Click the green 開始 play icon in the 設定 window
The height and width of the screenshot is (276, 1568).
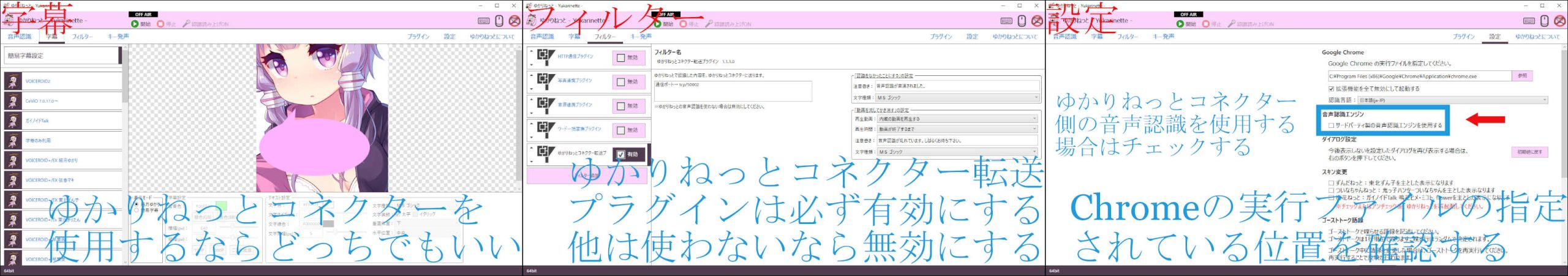[x=1180, y=24]
